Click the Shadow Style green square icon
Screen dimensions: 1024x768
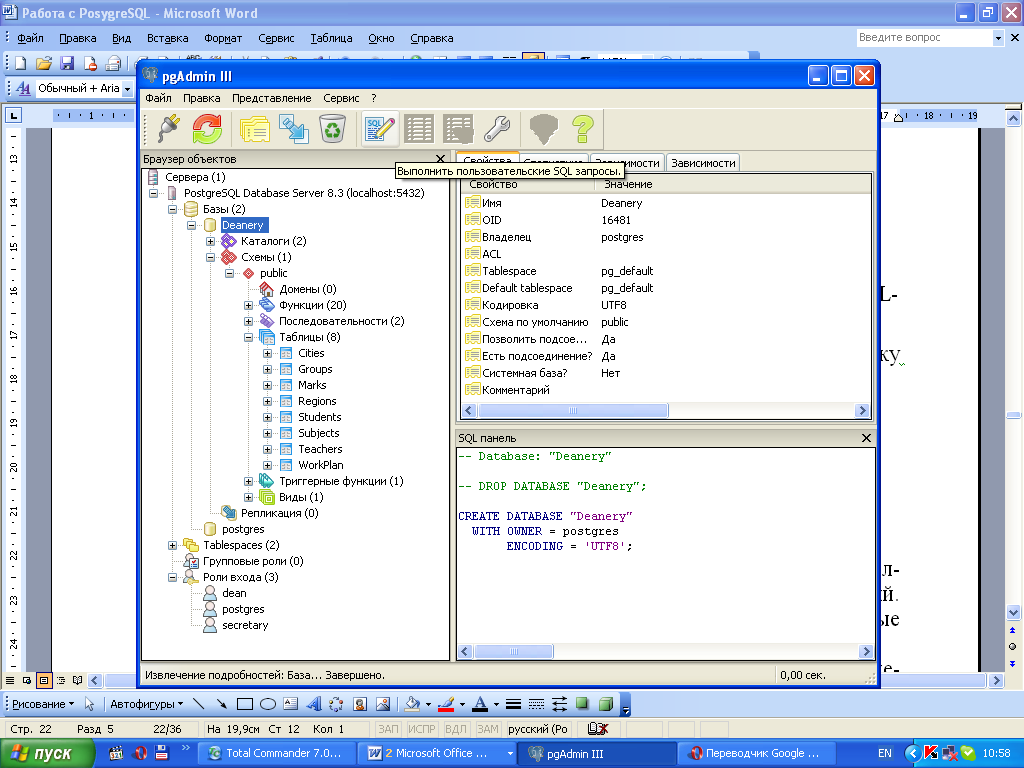583,704
